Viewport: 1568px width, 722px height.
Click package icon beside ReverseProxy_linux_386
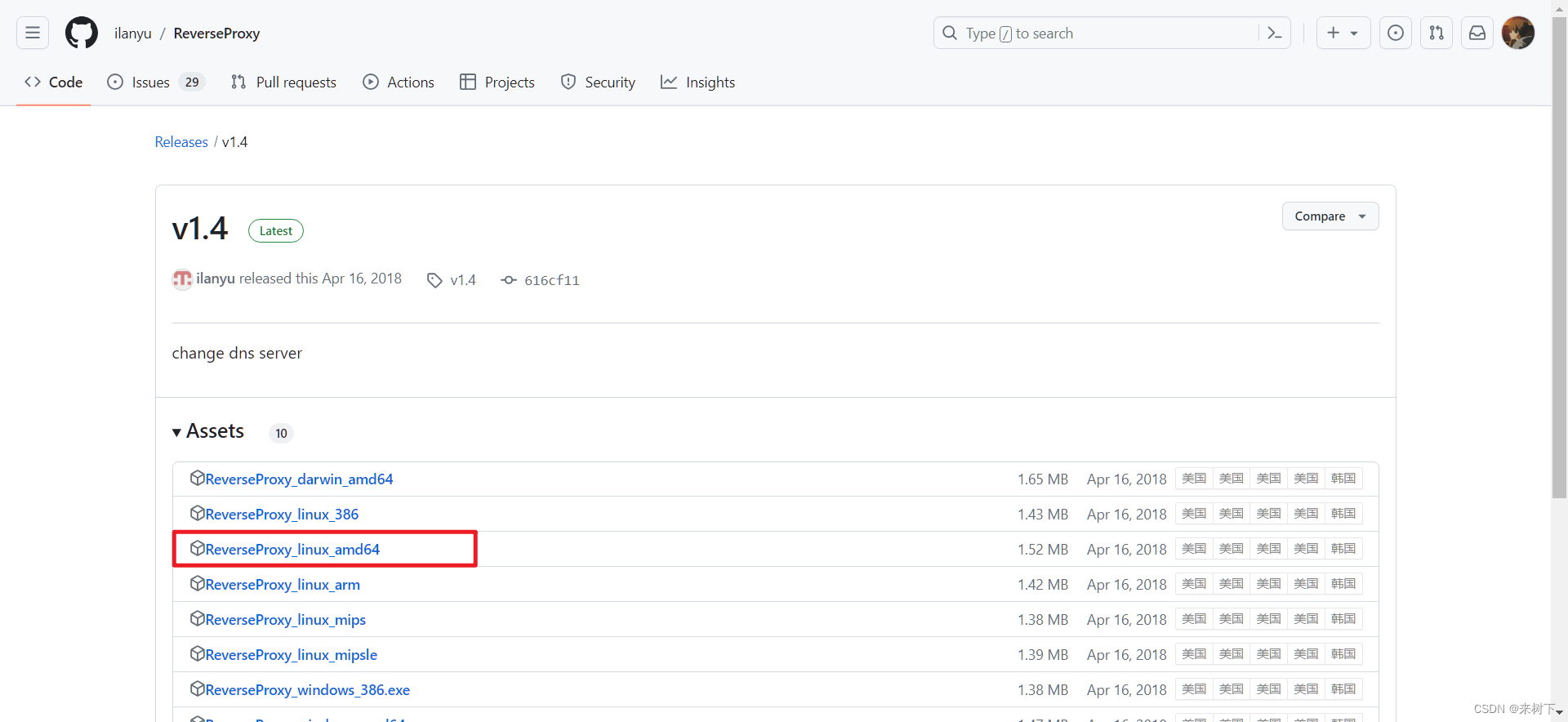pyautogui.click(x=197, y=513)
